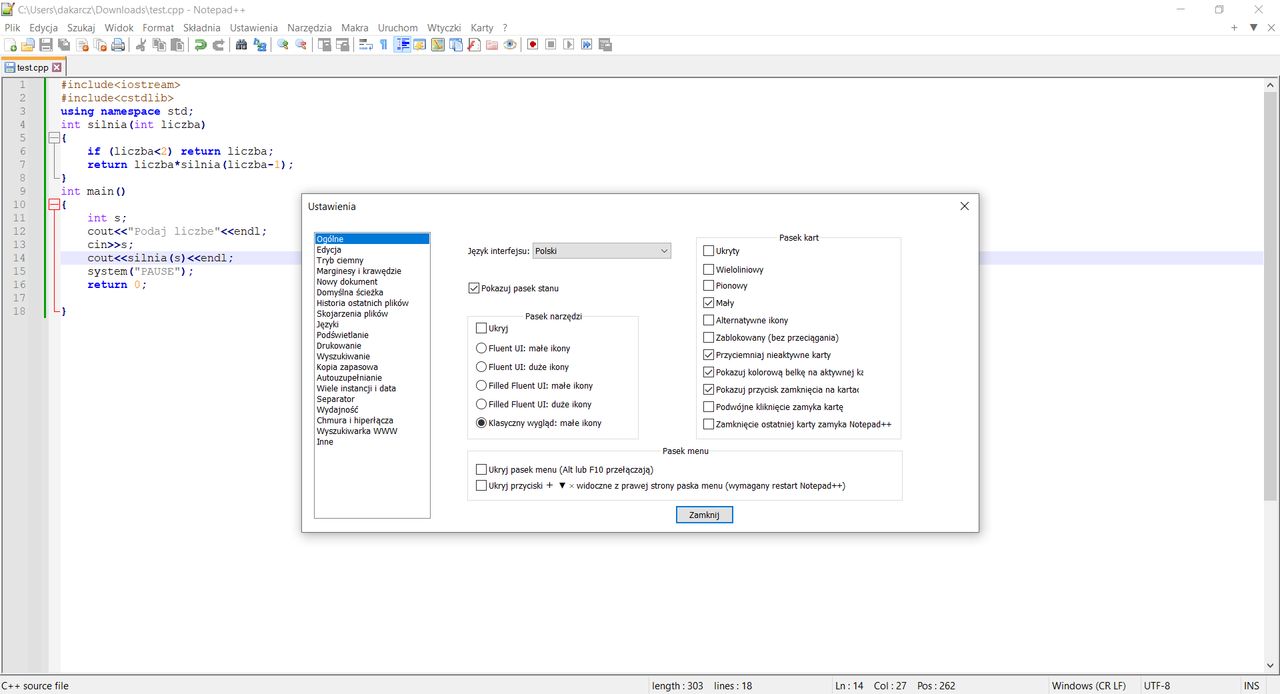
Task: Uncheck the Mały tab bar checkbox
Action: point(709,303)
